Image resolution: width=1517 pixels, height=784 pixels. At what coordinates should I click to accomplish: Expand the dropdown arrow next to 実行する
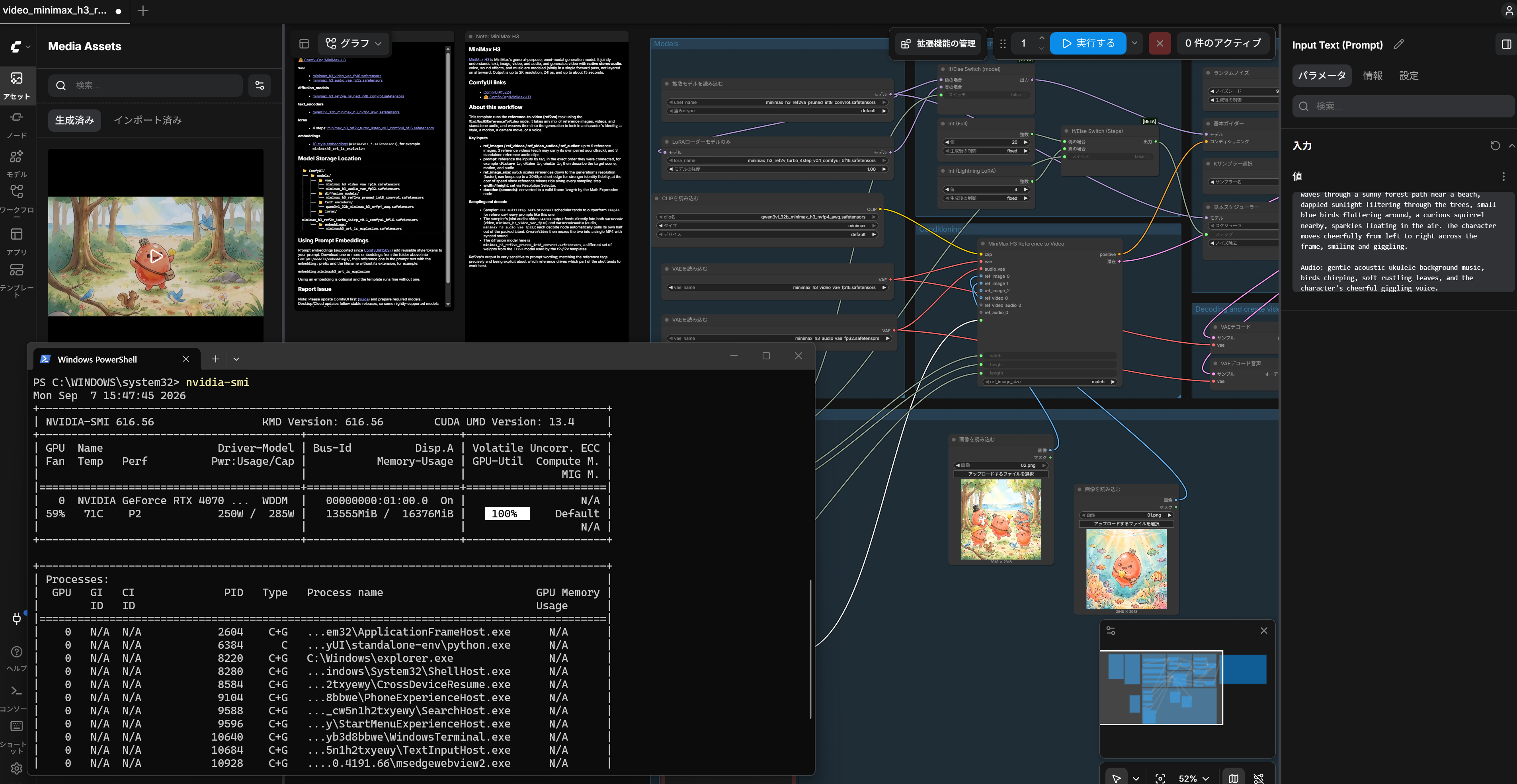pyautogui.click(x=1134, y=43)
